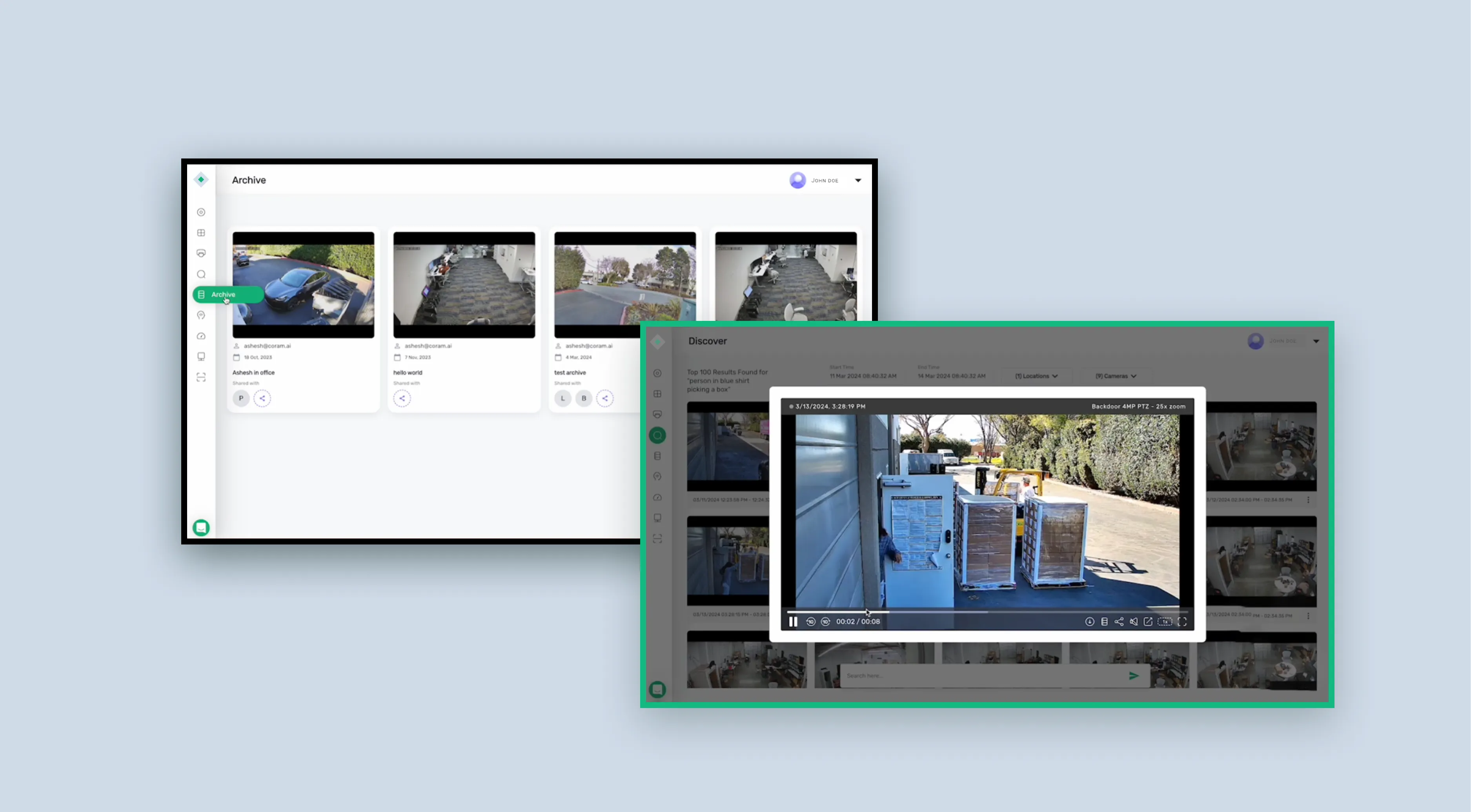
Task: Seek on the video progress bar
Action: [x=936, y=612]
